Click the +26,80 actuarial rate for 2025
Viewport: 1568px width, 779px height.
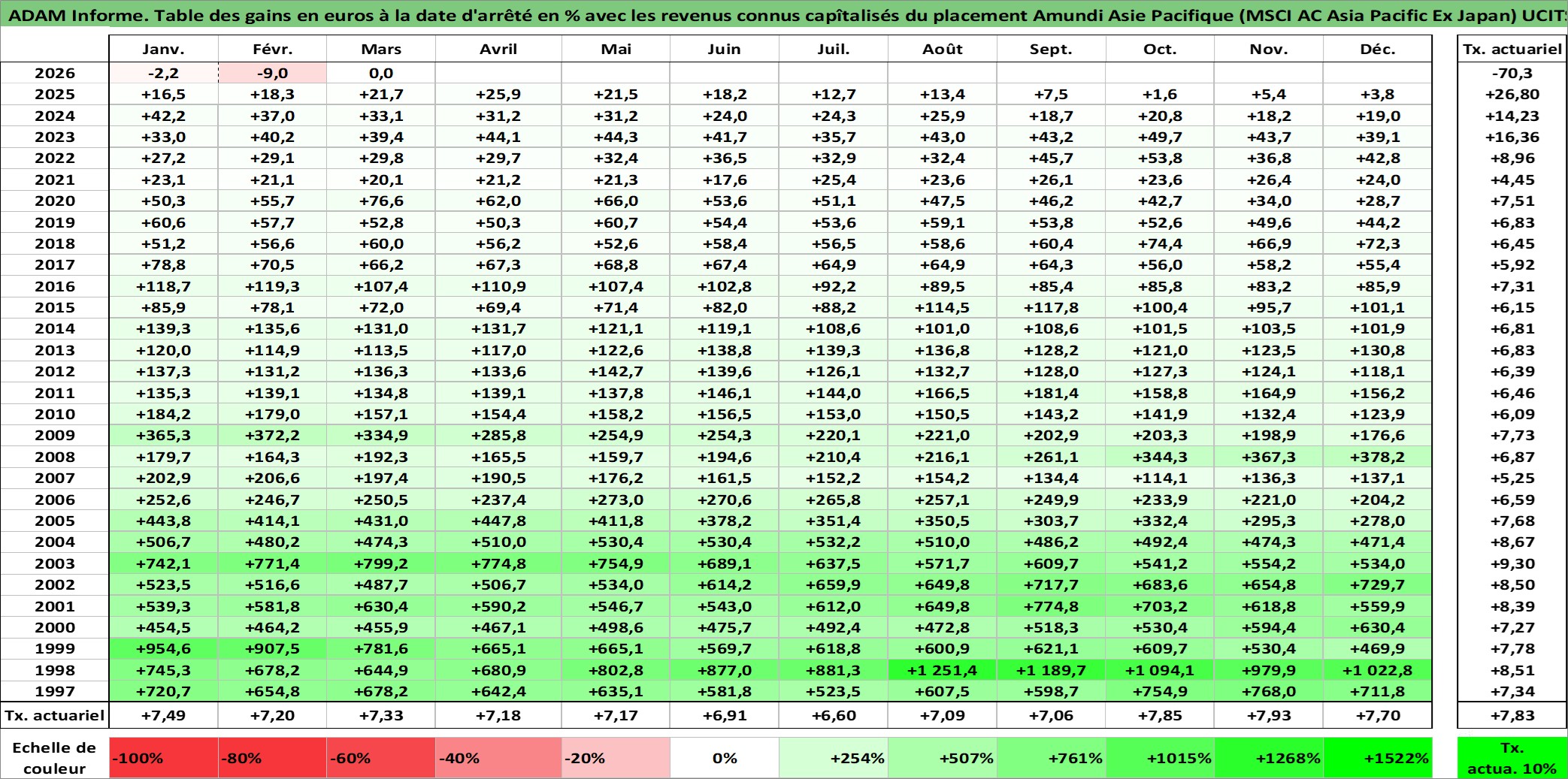pyautogui.click(x=1512, y=94)
